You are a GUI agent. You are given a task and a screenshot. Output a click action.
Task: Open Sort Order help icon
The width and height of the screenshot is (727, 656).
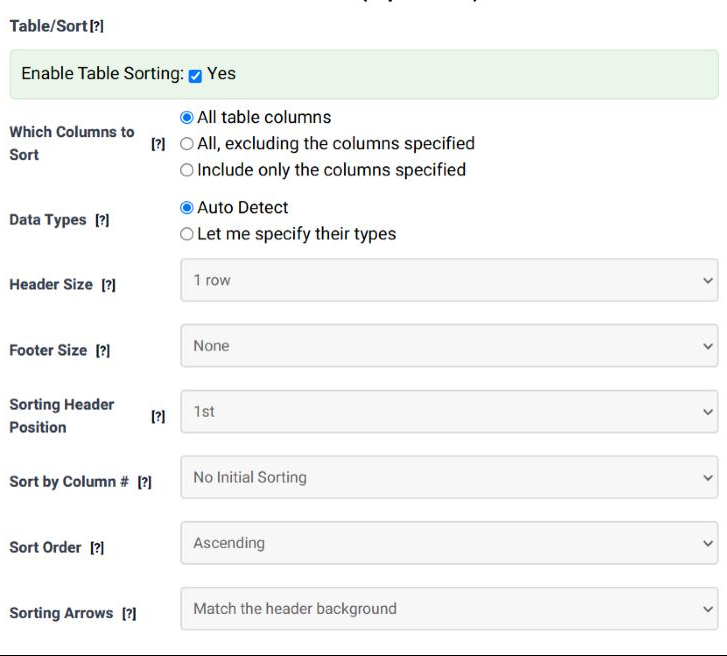click(x=97, y=548)
